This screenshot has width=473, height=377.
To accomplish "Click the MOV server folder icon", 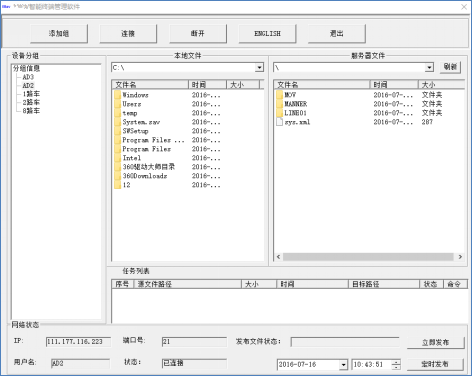I will point(279,95).
